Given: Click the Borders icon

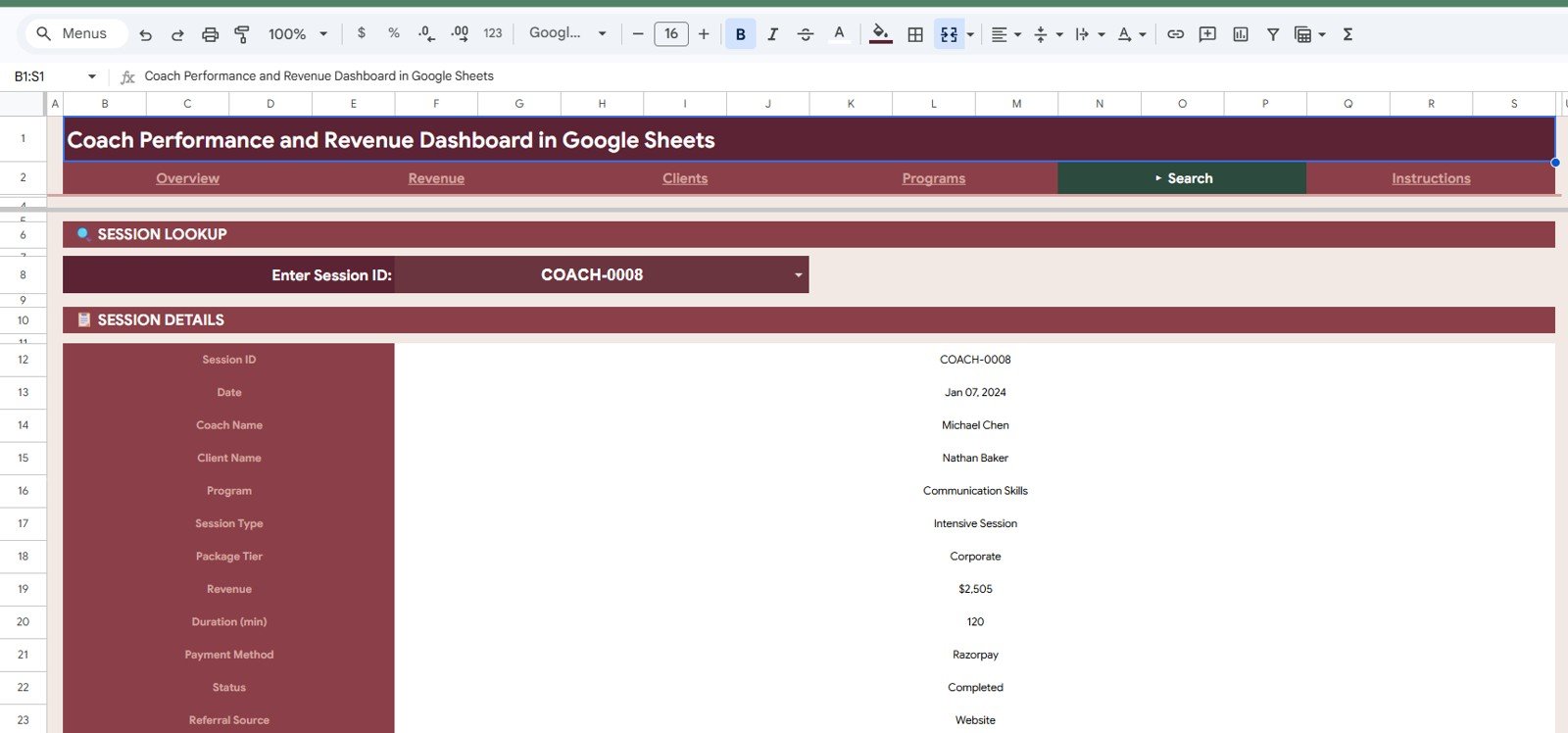Looking at the screenshot, I should coord(915,34).
